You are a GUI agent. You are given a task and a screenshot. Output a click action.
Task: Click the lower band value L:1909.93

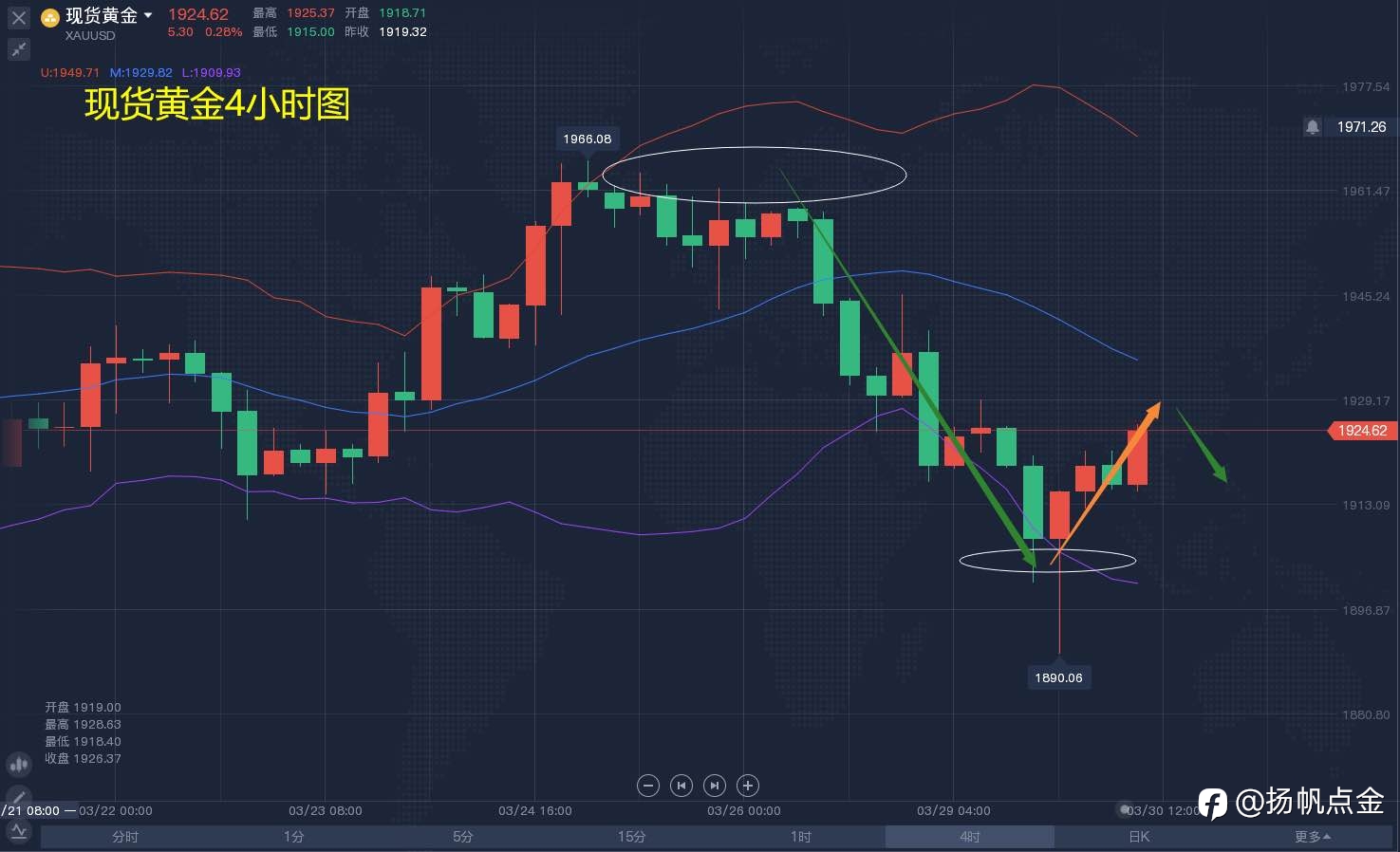pyautogui.click(x=212, y=72)
